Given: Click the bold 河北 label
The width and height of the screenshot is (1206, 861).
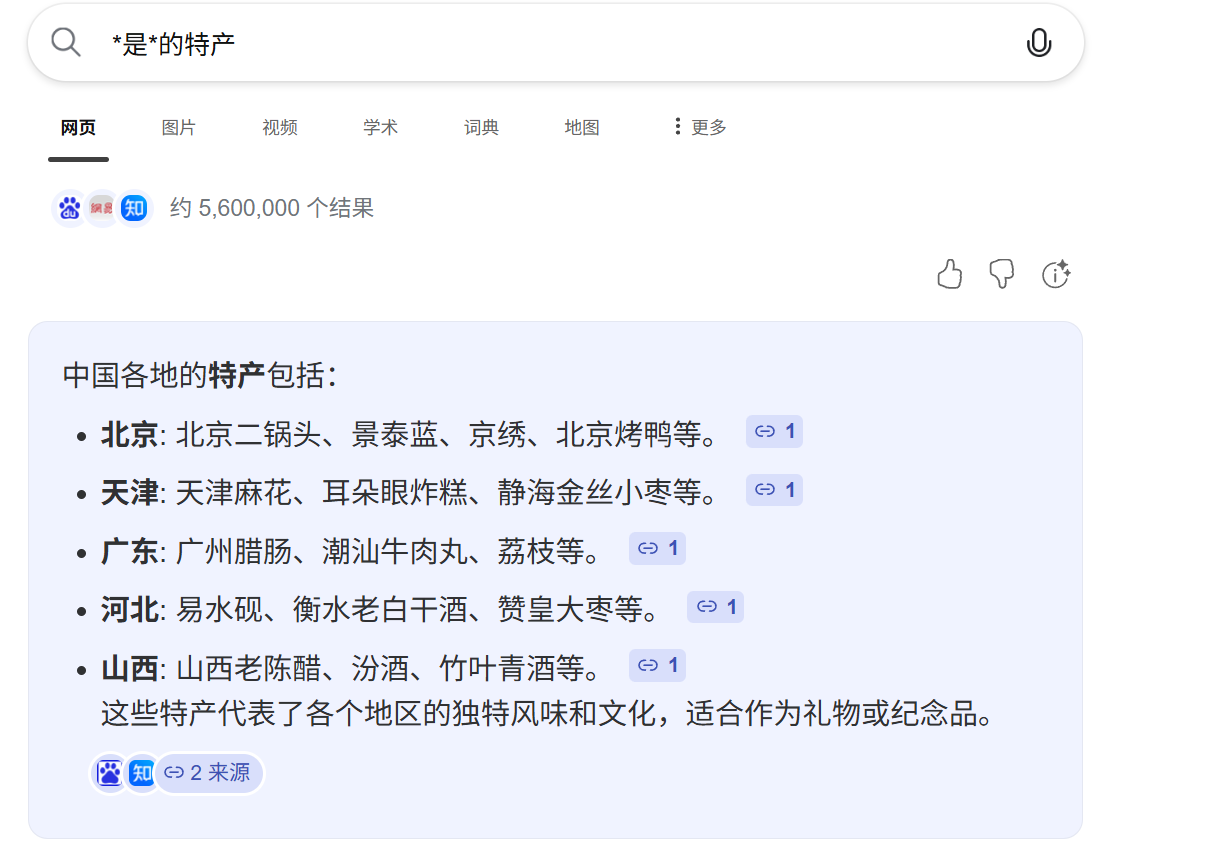Looking at the screenshot, I should (130, 610).
